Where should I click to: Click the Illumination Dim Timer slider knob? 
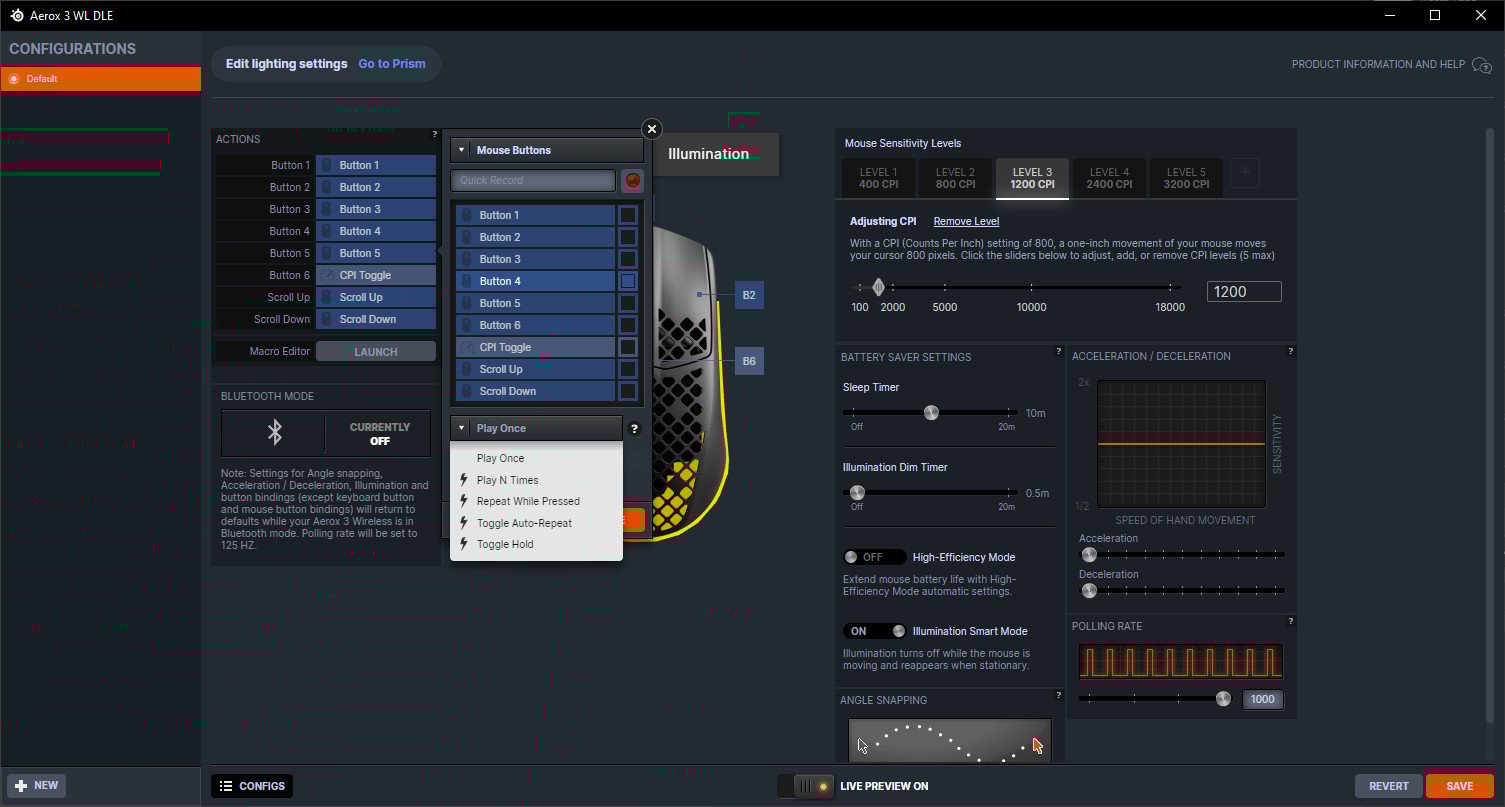856,493
